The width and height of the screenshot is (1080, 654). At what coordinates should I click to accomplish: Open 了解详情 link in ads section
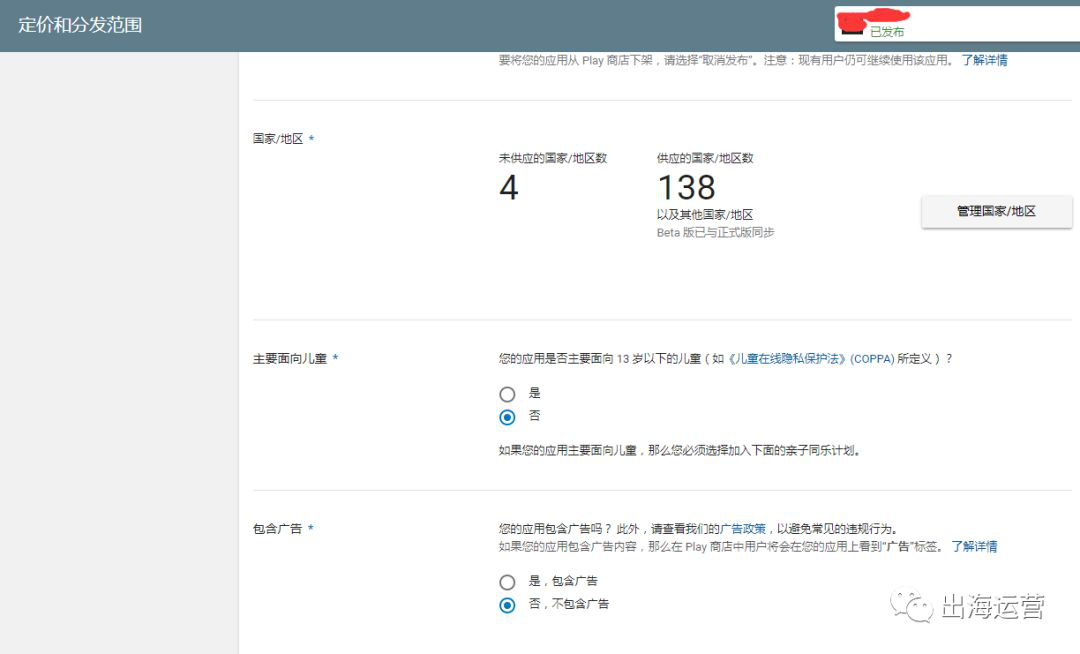pyautogui.click(x=973, y=547)
